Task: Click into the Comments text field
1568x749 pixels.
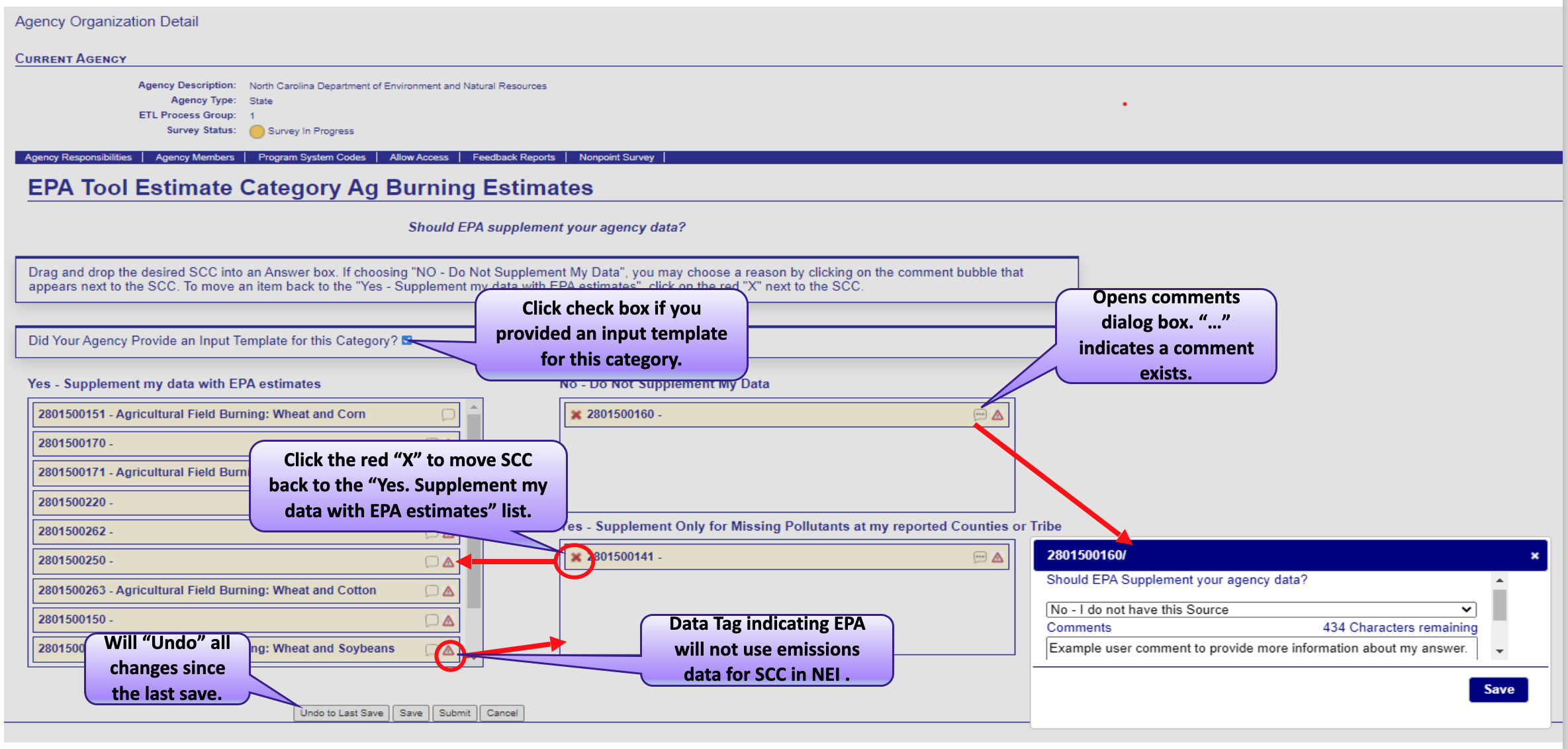Action: (1261, 648)
